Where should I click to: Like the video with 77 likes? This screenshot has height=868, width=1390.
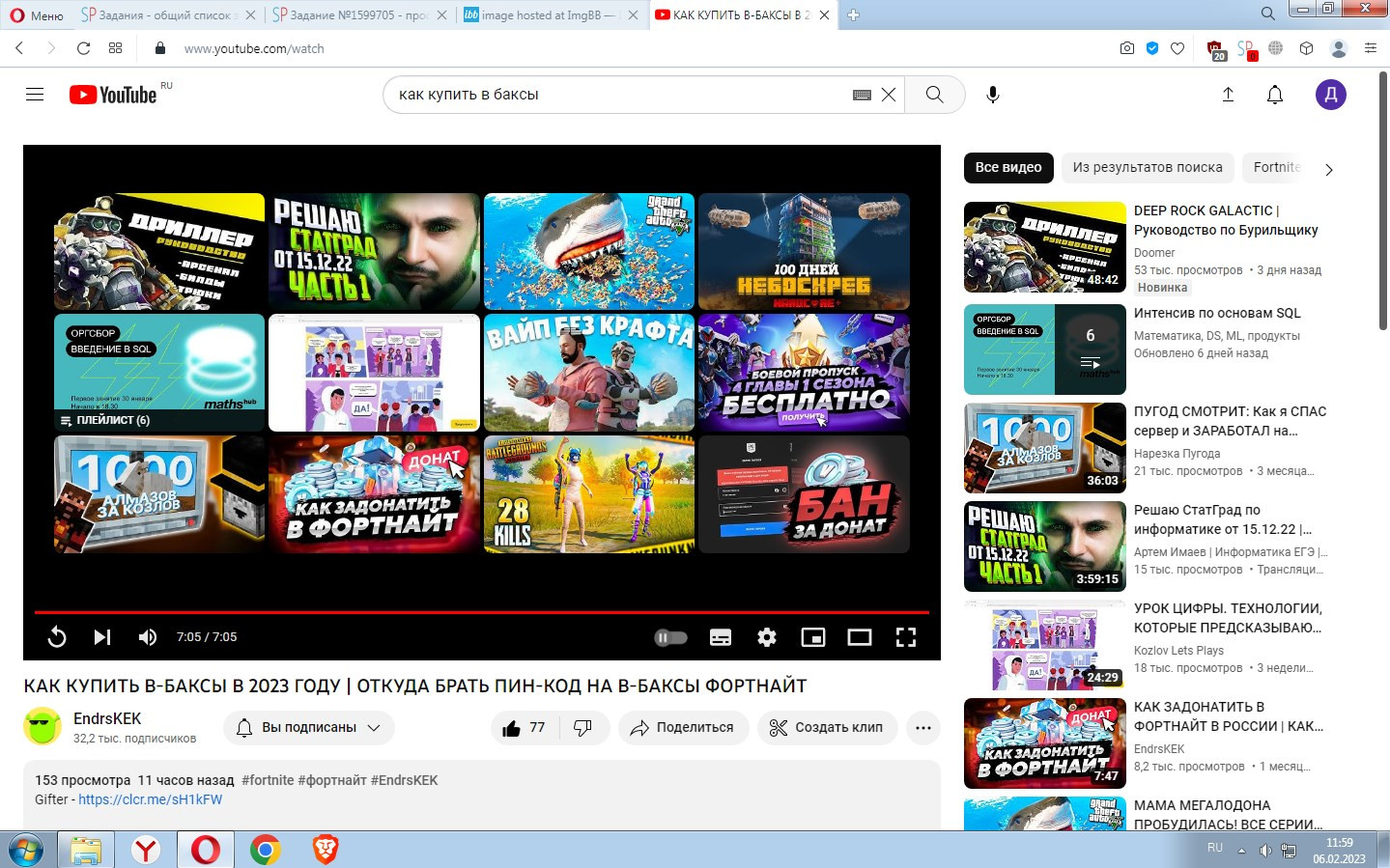point(524,728)
